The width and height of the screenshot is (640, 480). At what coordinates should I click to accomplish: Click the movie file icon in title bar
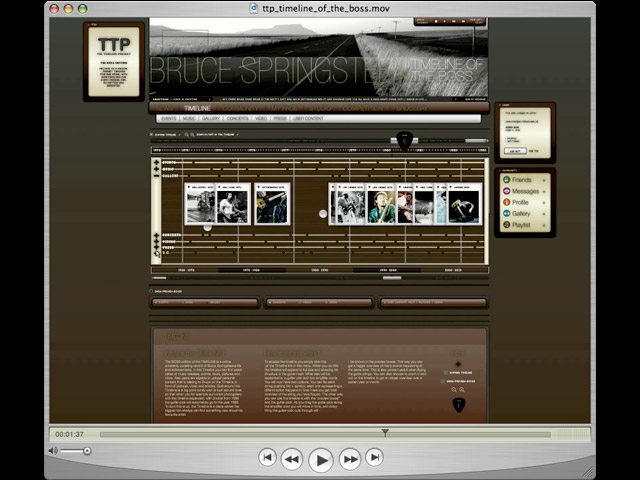coord(254,8)
